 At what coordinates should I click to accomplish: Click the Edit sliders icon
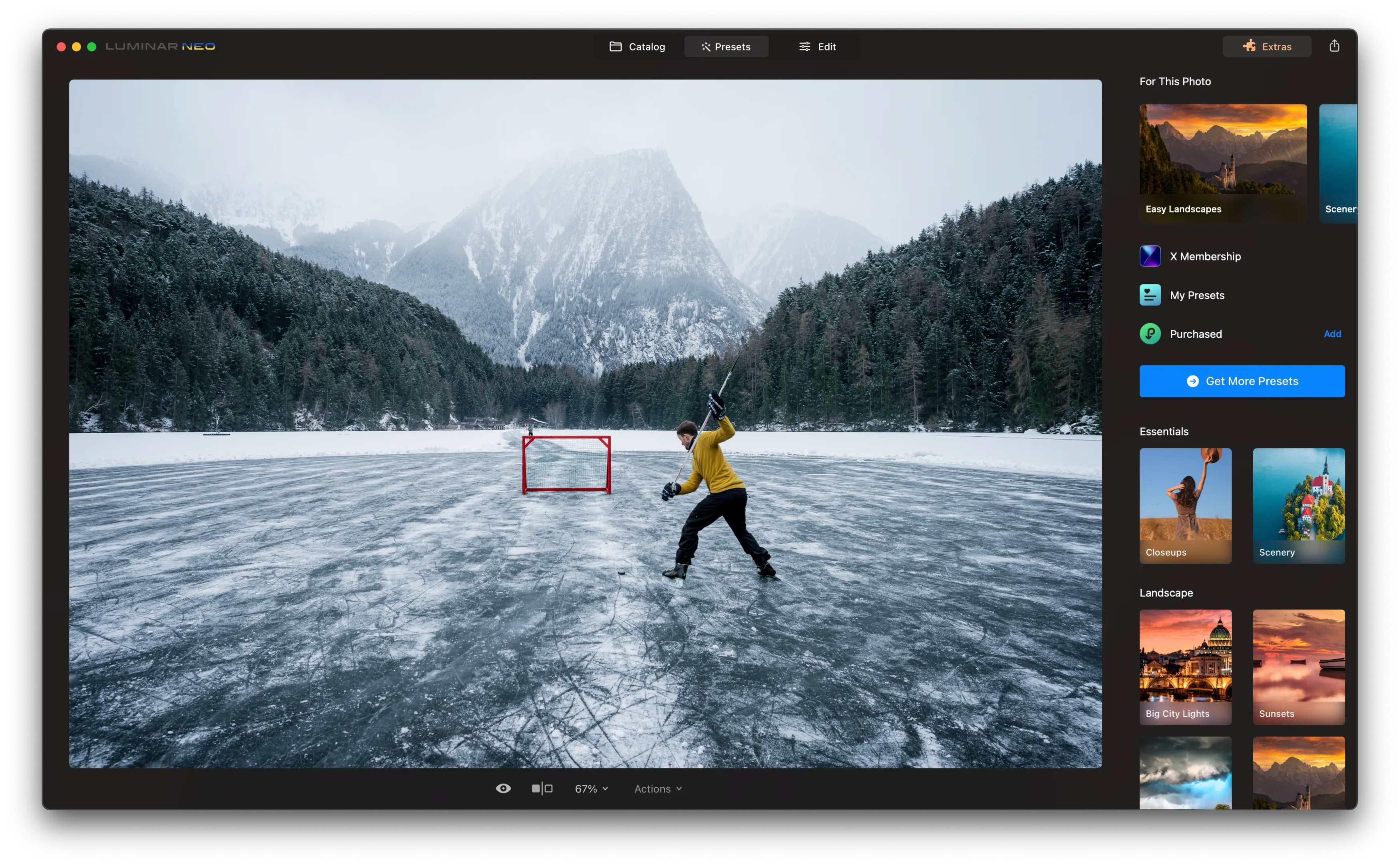[804, 46]
